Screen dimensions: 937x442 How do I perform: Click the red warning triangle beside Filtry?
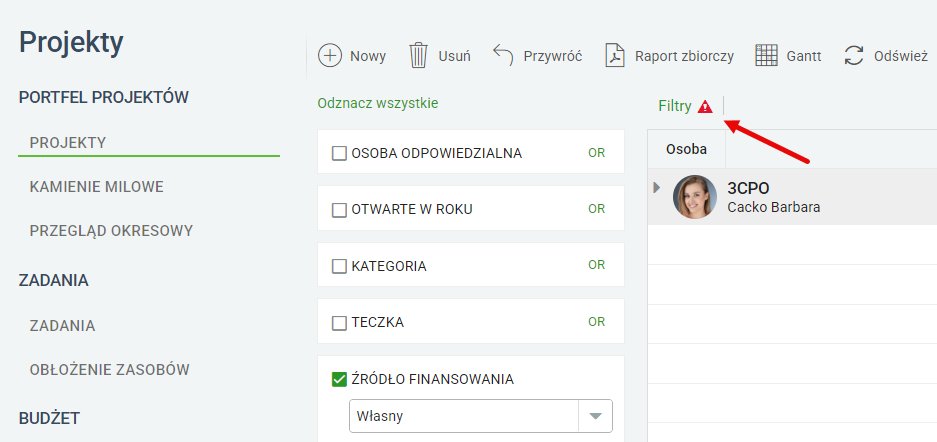click(x=705, y=106)
